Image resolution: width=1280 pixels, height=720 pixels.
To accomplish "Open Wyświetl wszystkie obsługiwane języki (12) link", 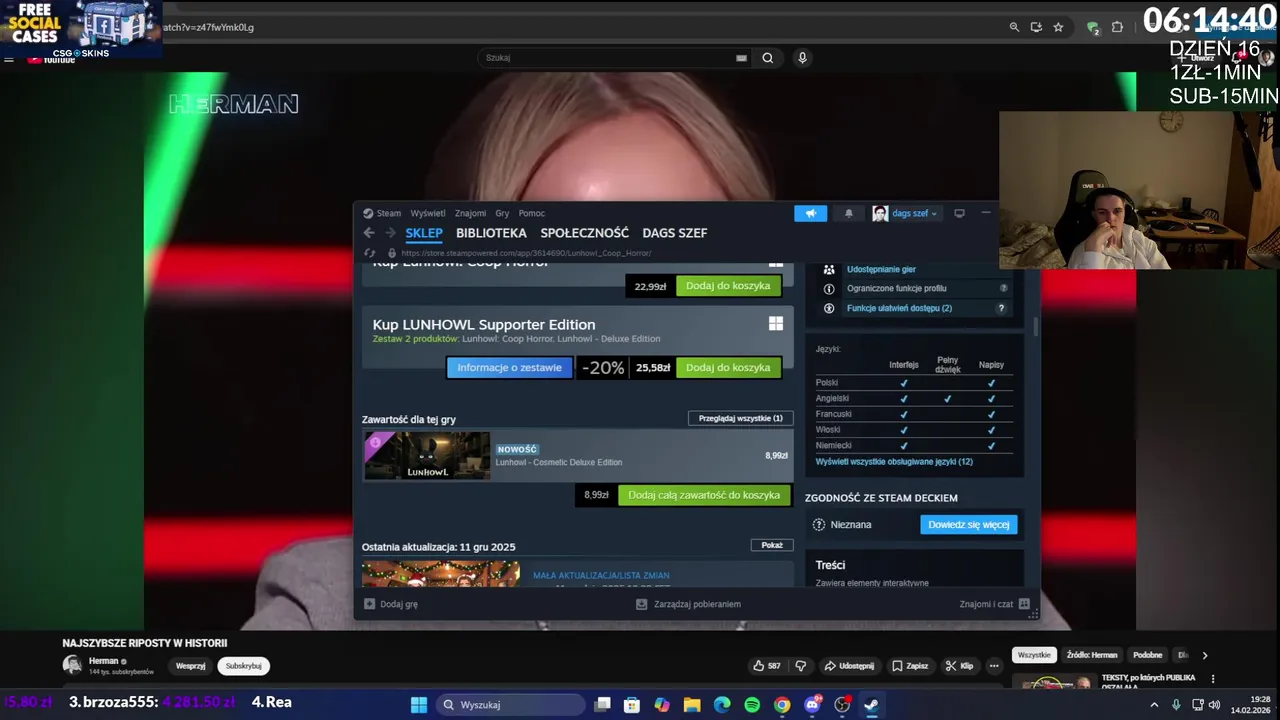I will pyautogui.click(x=894, y=462).
